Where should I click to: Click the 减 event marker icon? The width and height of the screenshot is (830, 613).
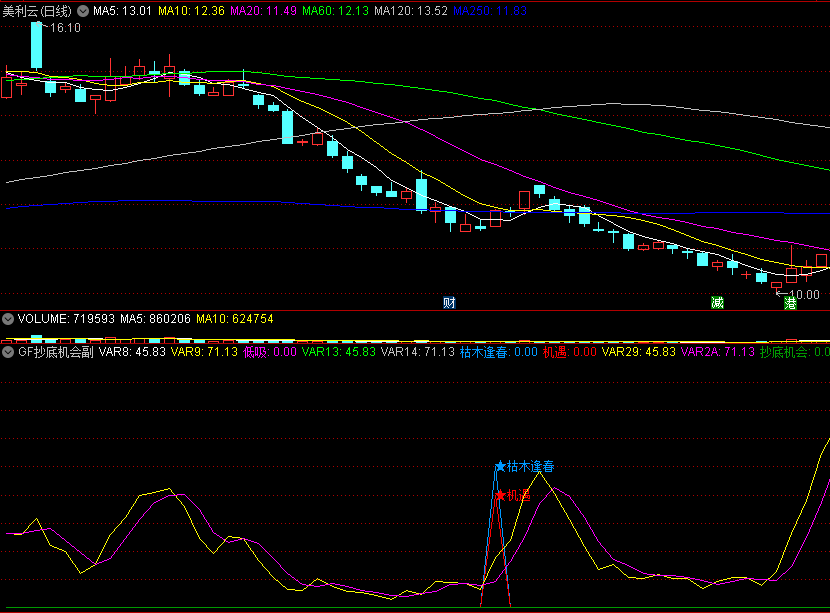pos(717,303)
